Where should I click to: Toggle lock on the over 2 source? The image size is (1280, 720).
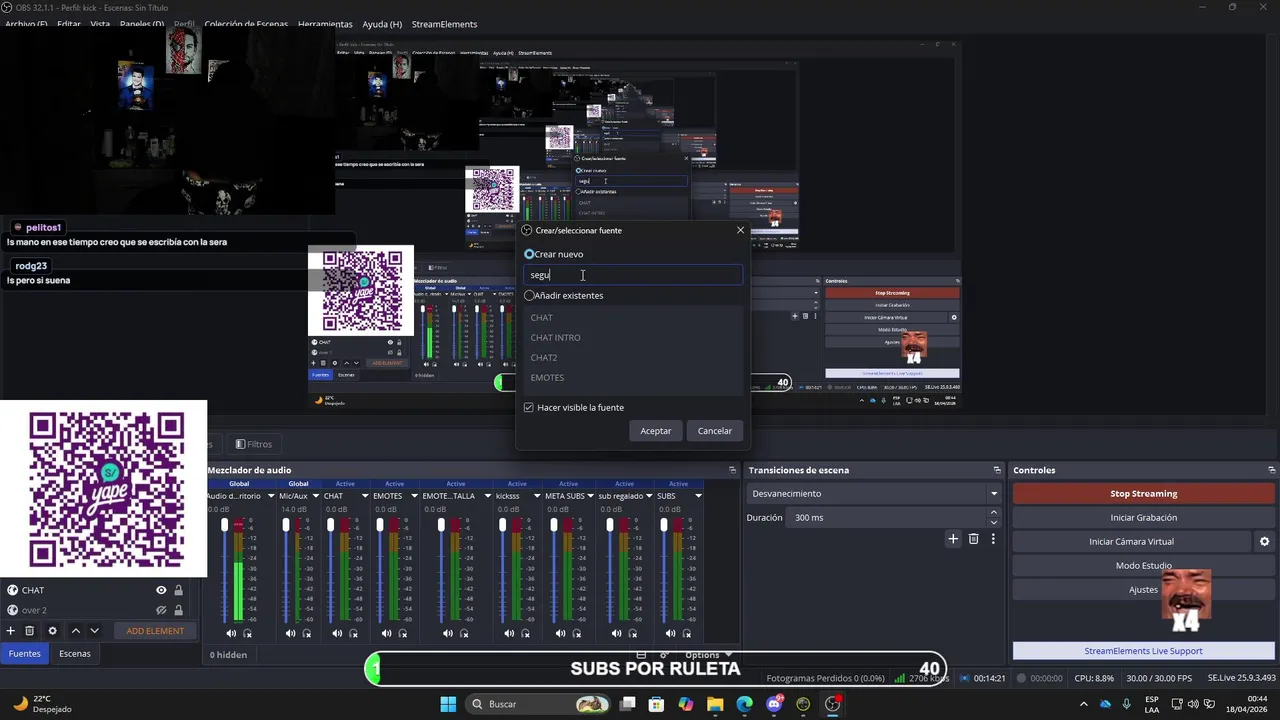tap(179, 610)
